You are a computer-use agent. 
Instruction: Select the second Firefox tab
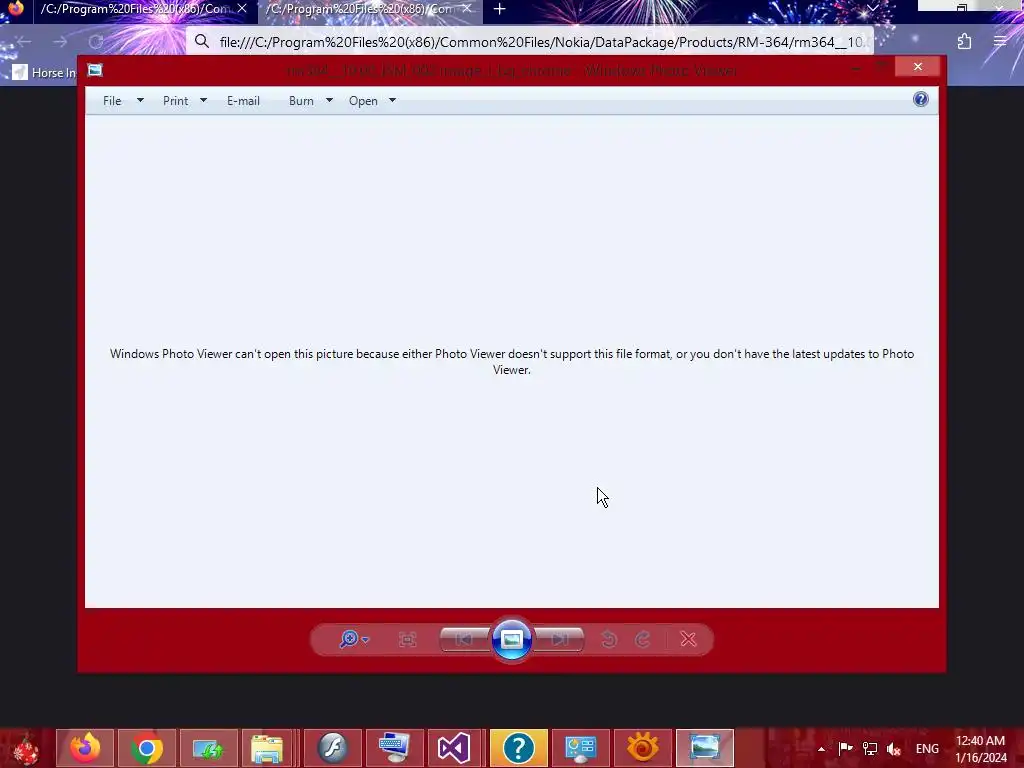click(x=359, y=9)
